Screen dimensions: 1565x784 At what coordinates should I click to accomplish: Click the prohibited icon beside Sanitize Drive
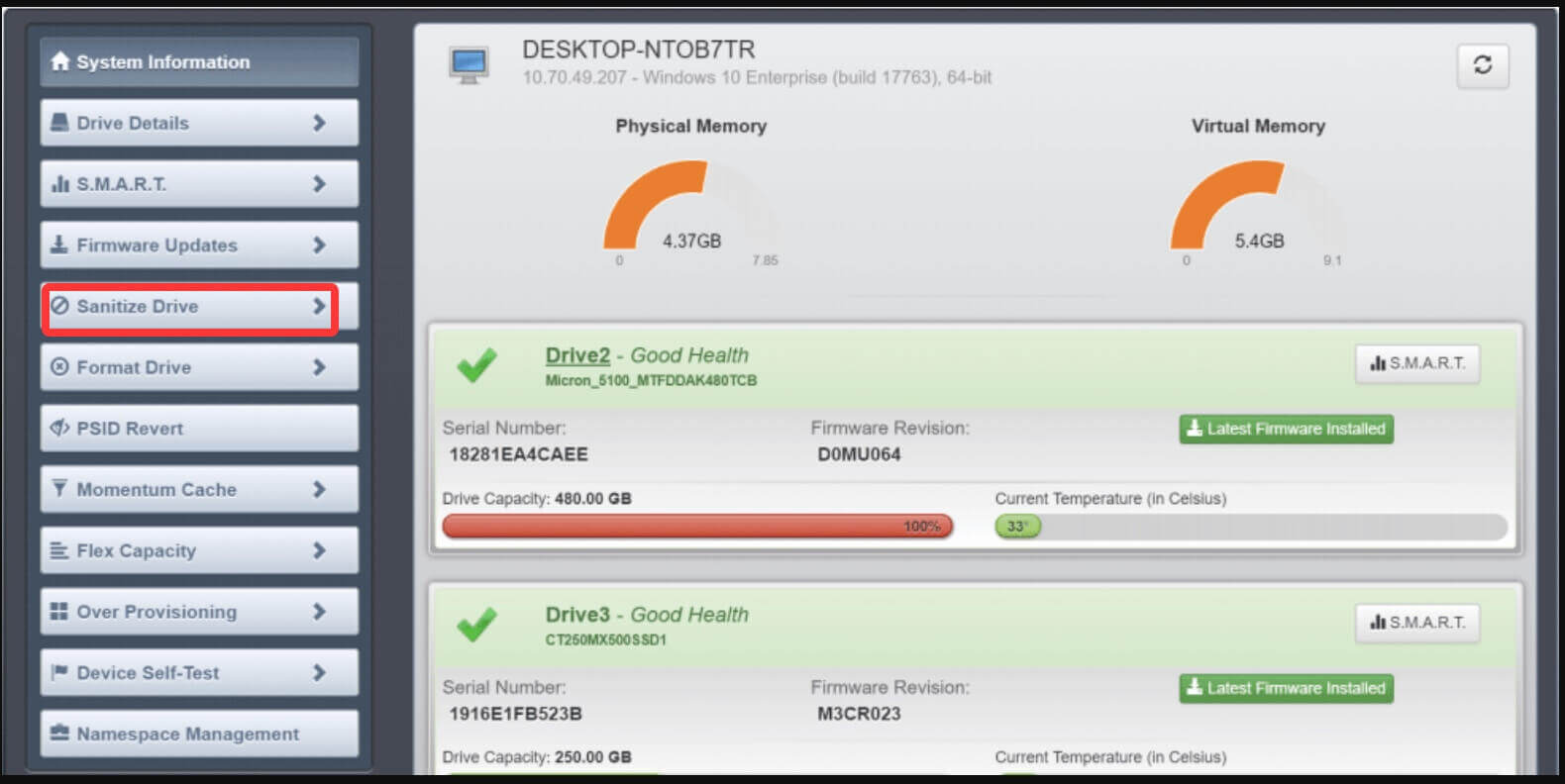click(x=59, y=306)
